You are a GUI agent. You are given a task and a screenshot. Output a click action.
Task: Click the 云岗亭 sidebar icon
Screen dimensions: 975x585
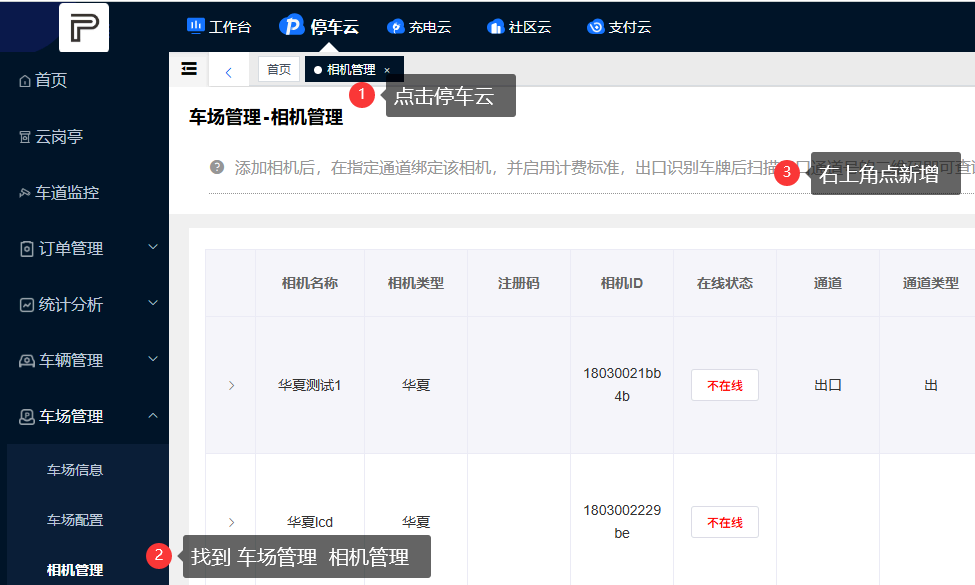[x=25, y=137]
